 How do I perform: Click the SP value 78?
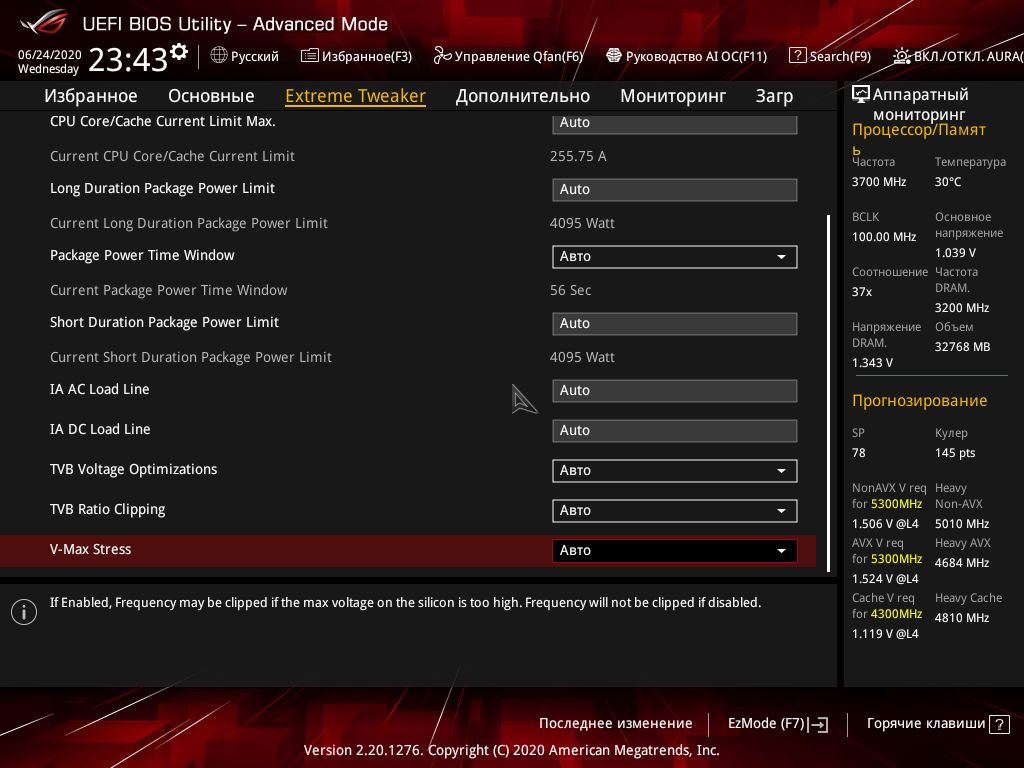tap(858, 453)
